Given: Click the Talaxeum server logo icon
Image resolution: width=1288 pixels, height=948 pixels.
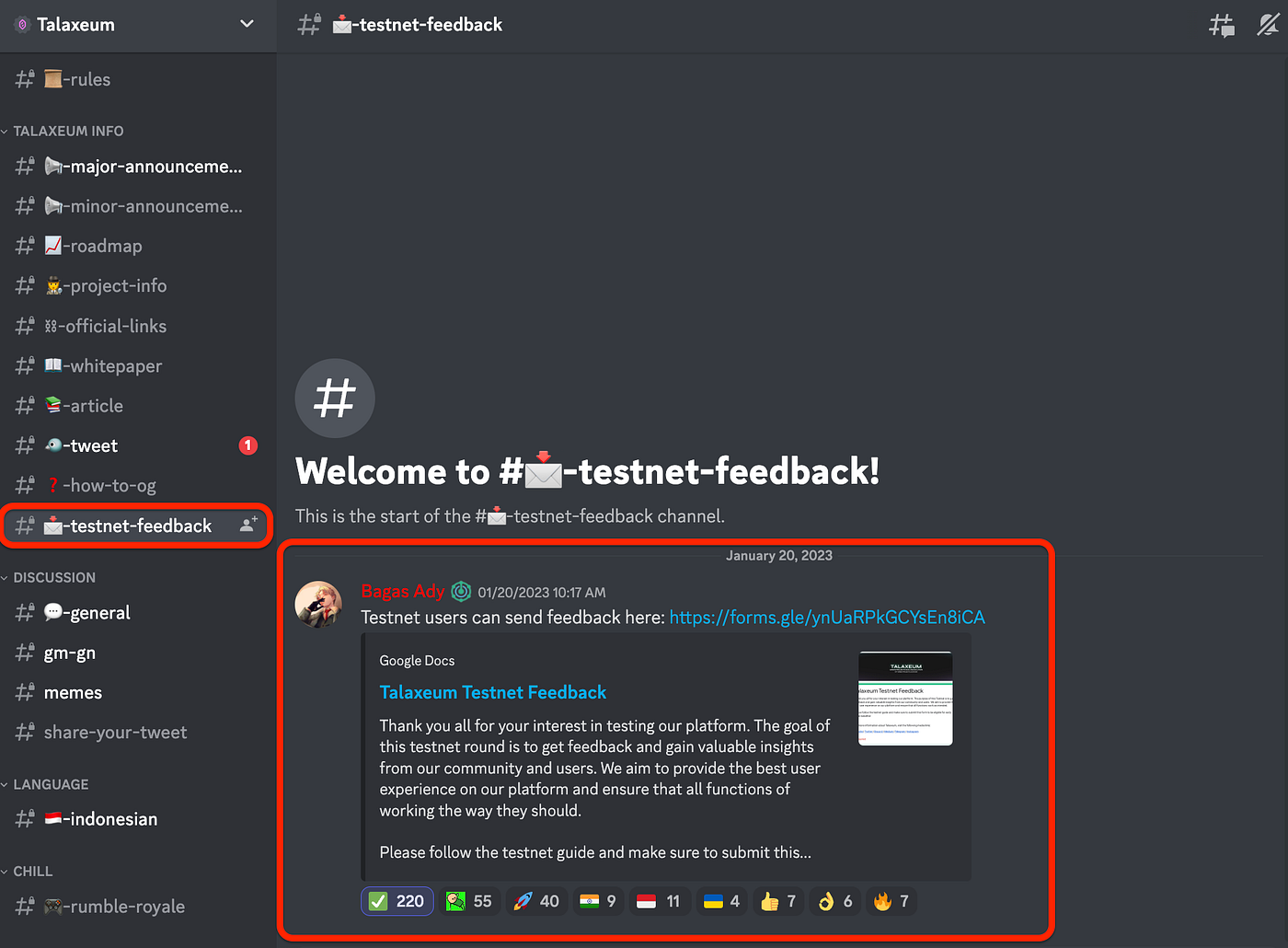Looking at the screenshot, I should tap(22, 25).
